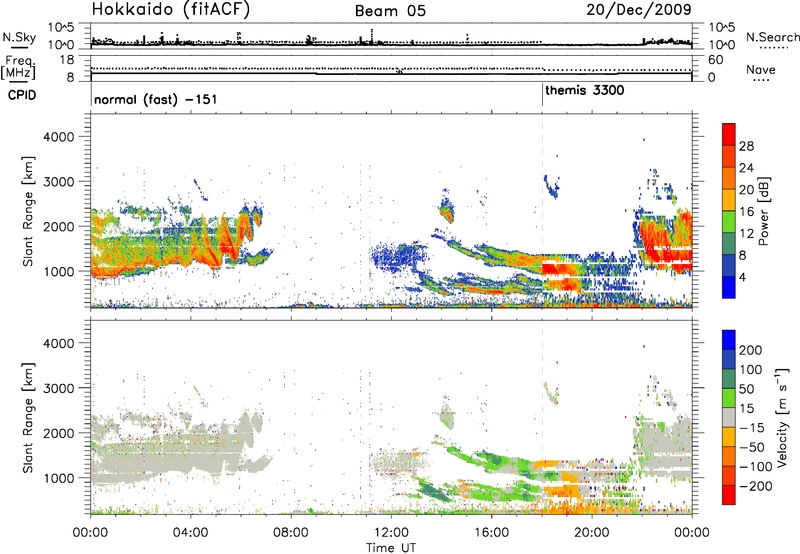Click the "60" tick beside the Nave legend
This screenshot has width=800, height=554.
[716, 60]
